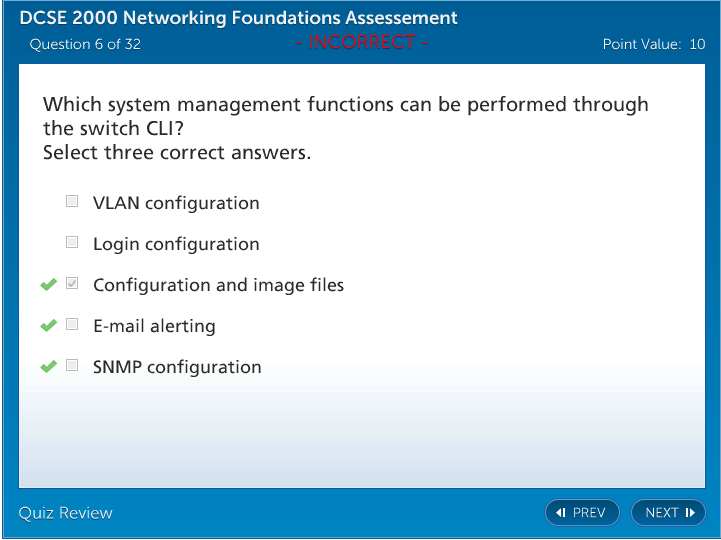
Task: Select the Point Value: 10 text
Action: [x=654, y=44]
